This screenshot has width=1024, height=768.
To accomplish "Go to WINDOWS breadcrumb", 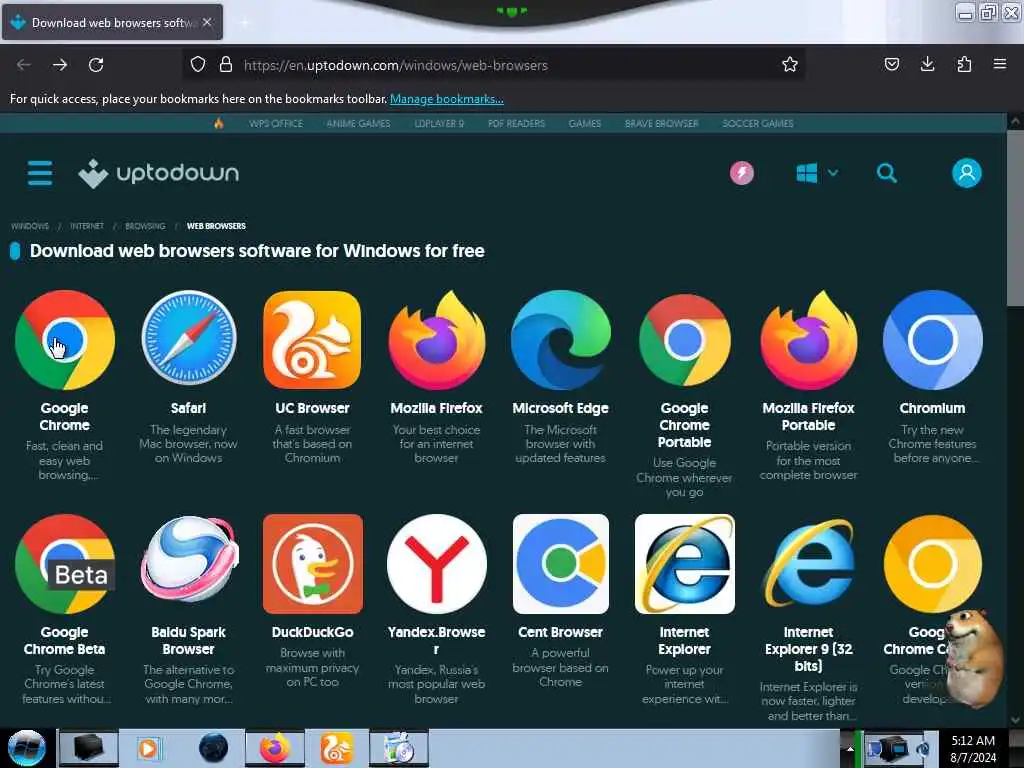I will pyautogui.click(x=30, y=226).
